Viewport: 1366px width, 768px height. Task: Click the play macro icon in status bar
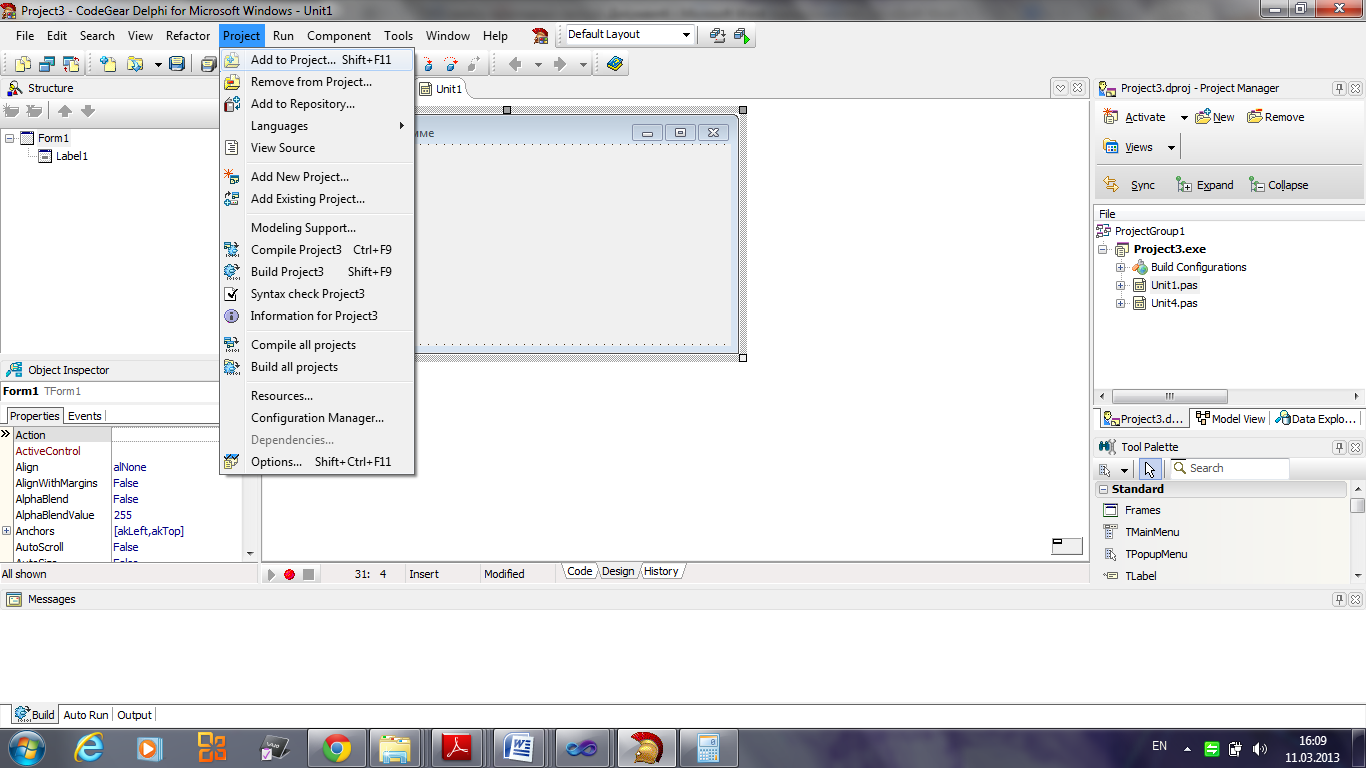pyautogui.click(x=271, y=574)
